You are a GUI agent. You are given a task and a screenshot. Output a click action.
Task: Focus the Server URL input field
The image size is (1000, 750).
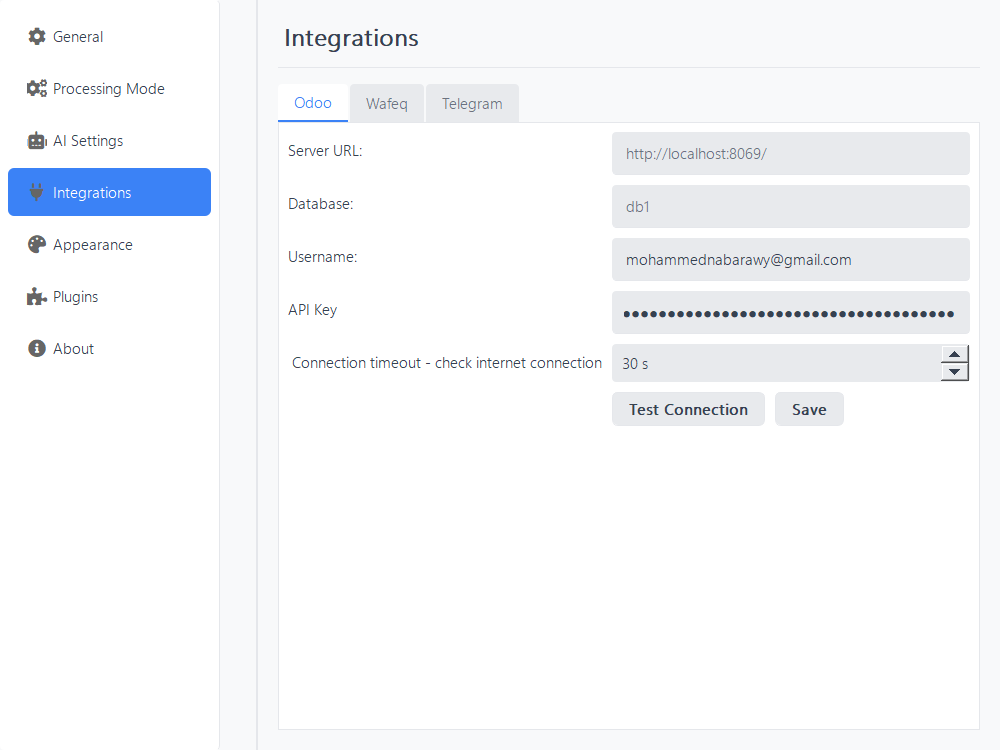click(790, 154)
